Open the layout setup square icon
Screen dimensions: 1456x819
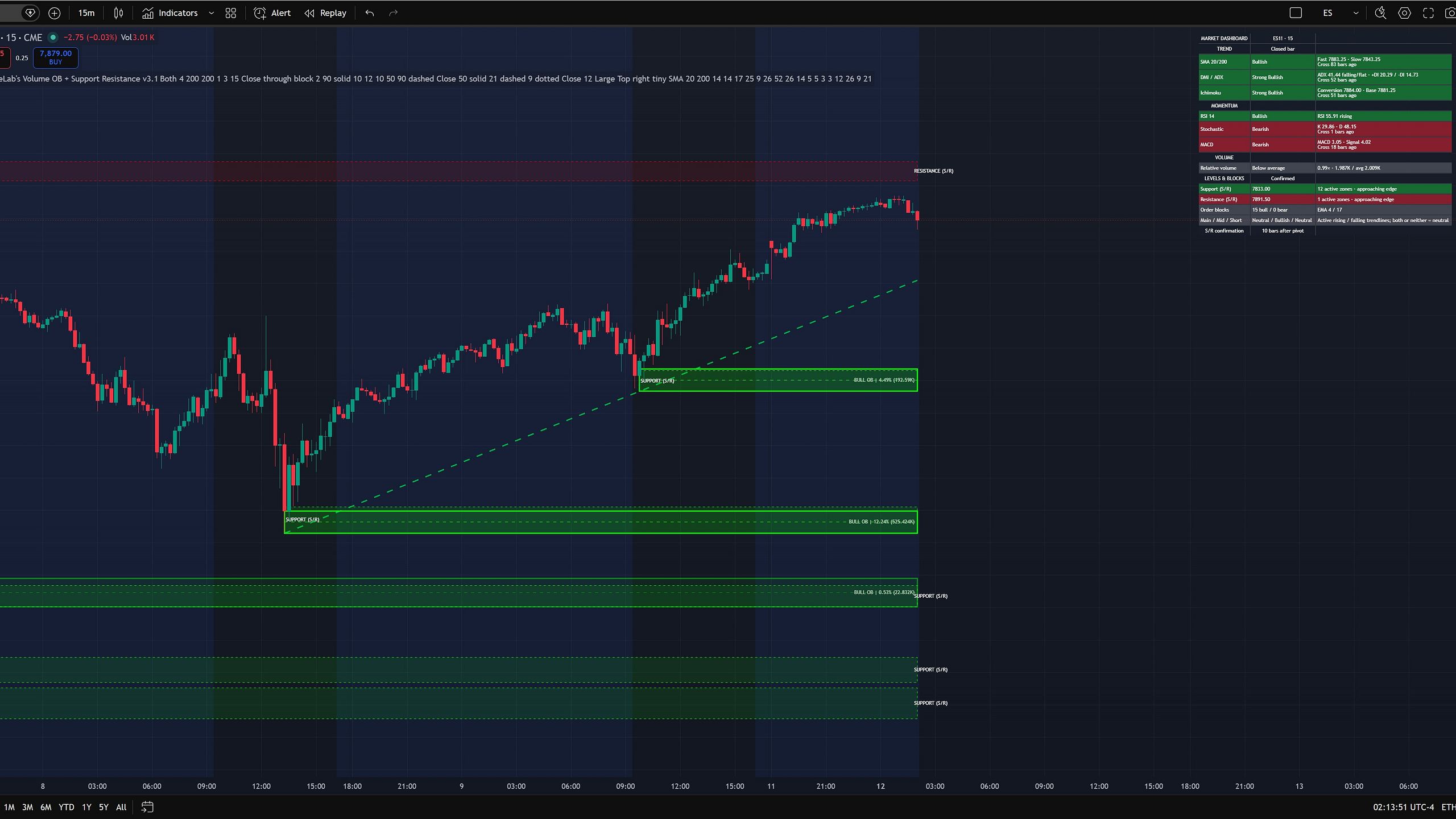pyautogui.click(x=1296, y=13)
